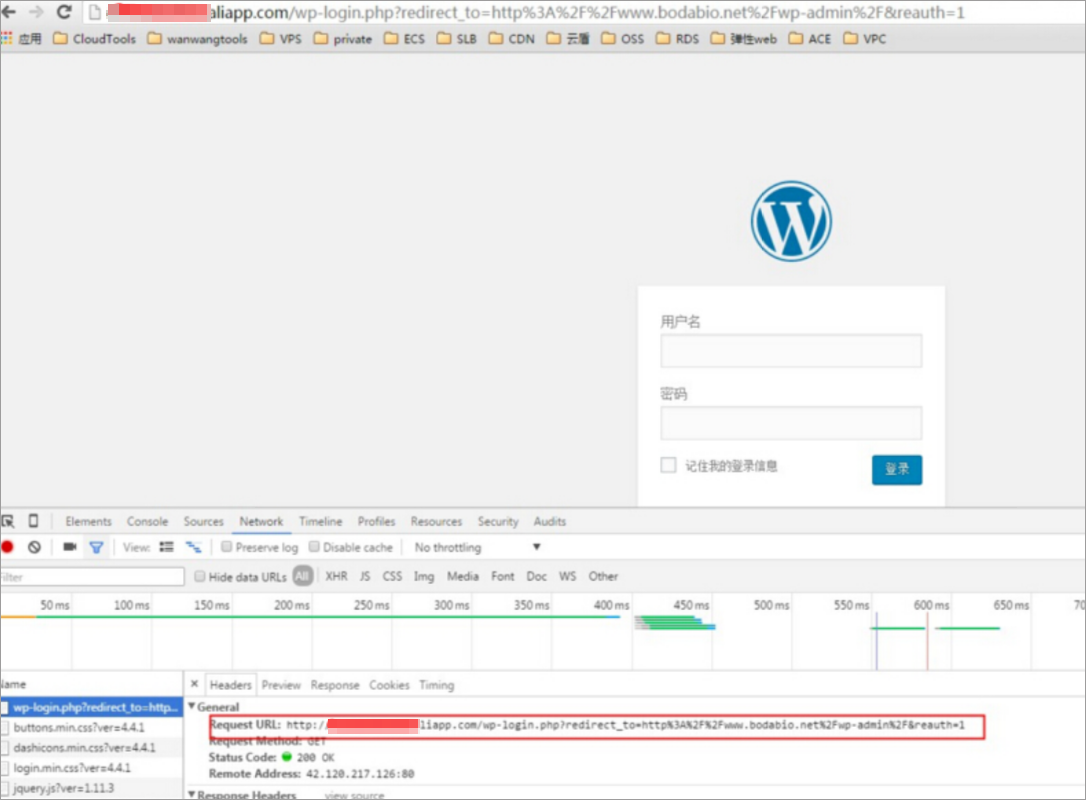Open the ACE bookmark folder
1086x800 pixels.
[x=810, y=39]
